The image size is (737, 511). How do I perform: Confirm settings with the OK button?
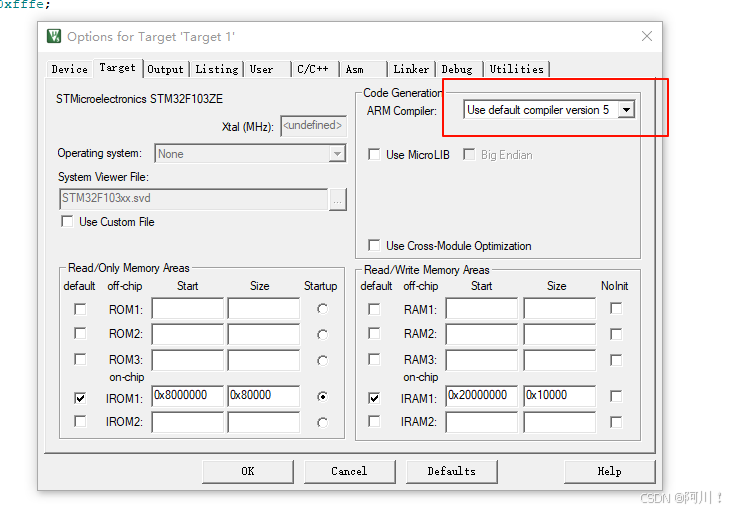(248, 472)
